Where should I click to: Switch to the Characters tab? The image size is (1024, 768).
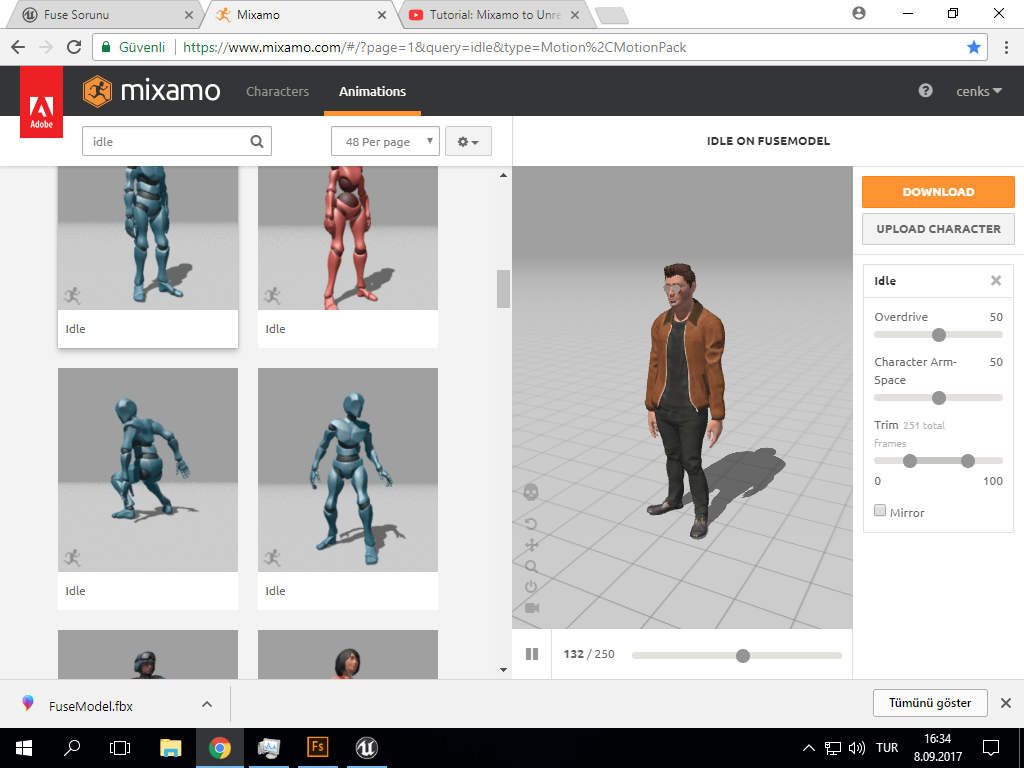point(278,91)
